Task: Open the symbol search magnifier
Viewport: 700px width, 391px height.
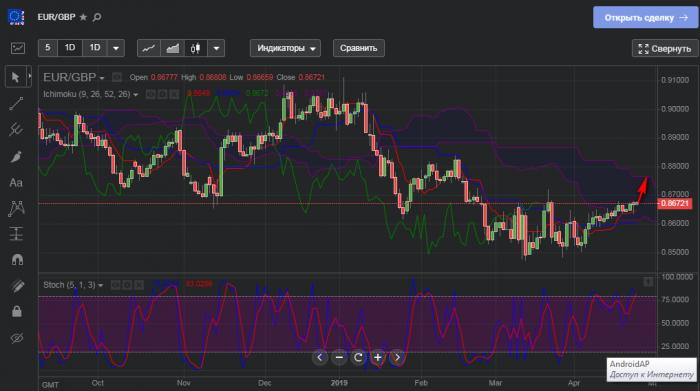Action: 97,17
